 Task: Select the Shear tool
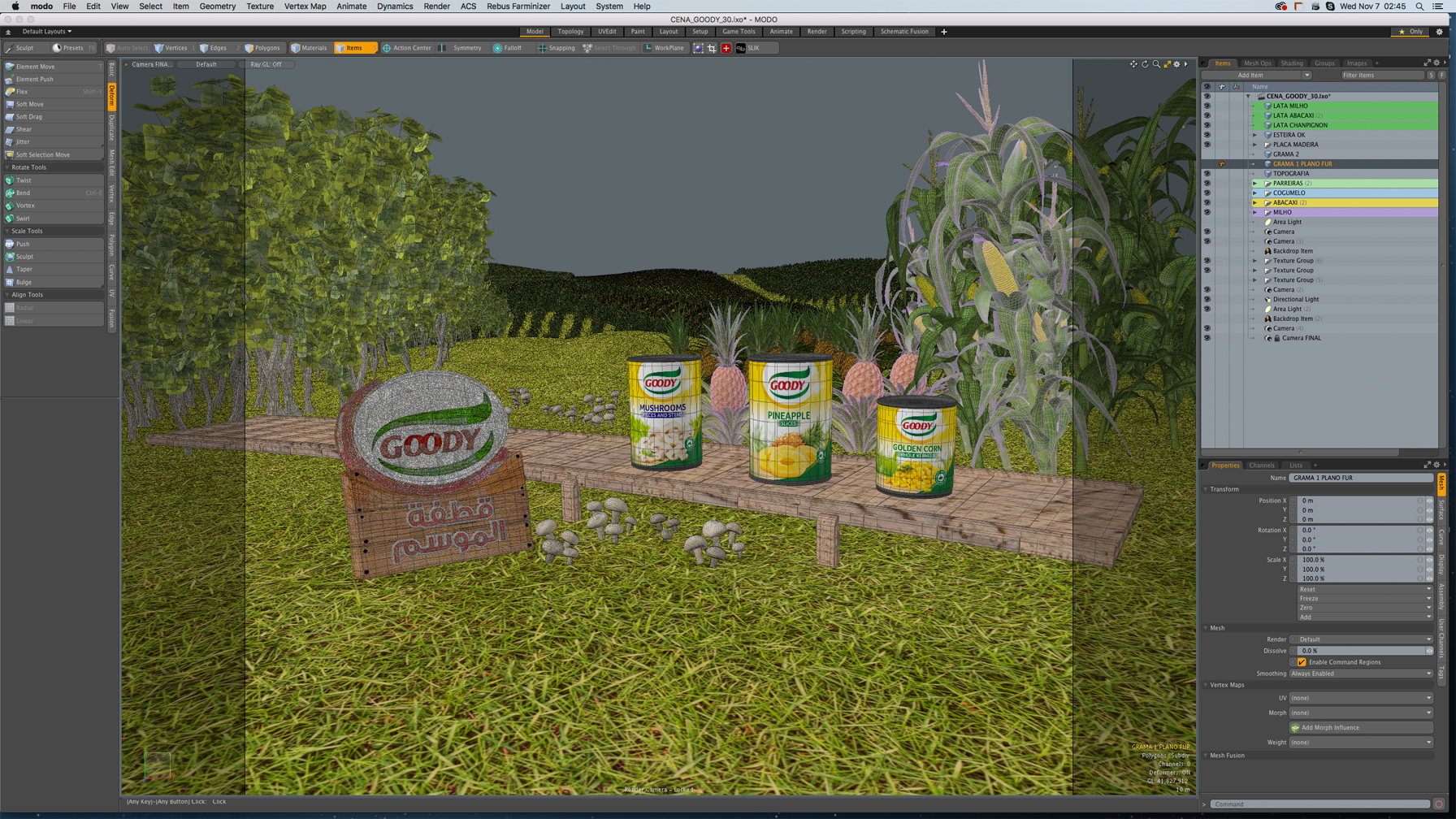(54, 129)
